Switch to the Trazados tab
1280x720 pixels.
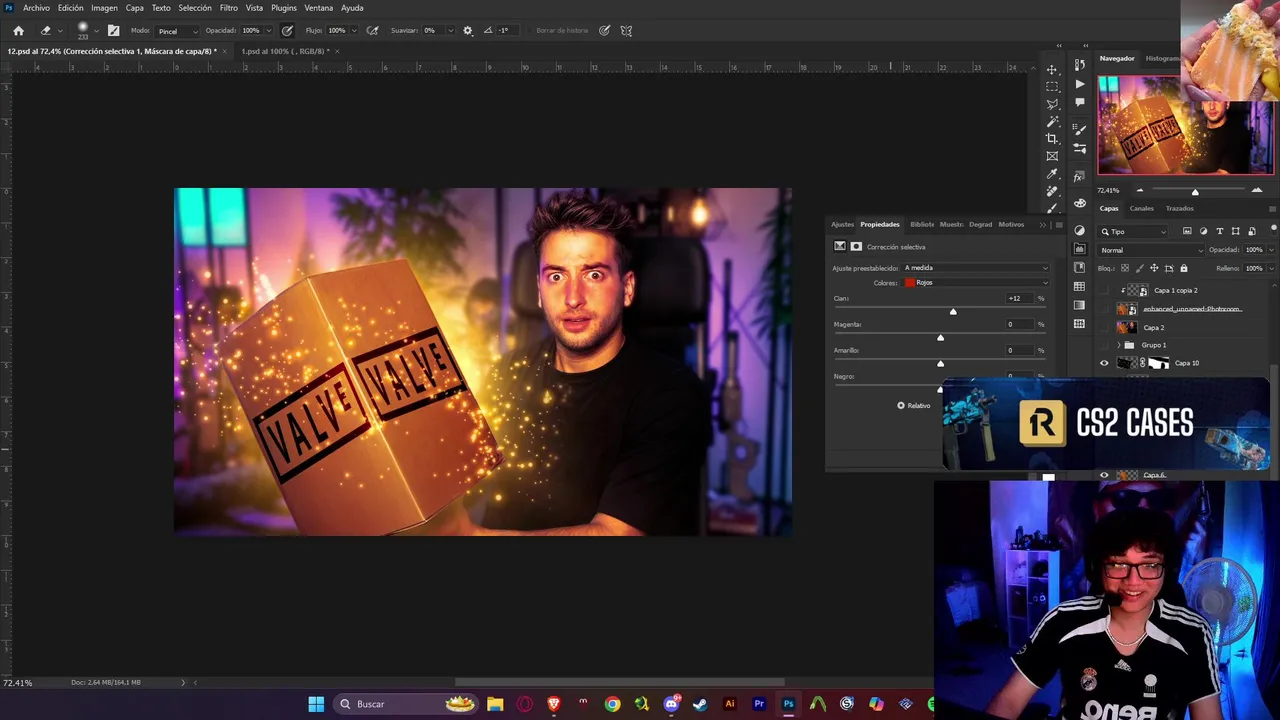(1179, 209)
